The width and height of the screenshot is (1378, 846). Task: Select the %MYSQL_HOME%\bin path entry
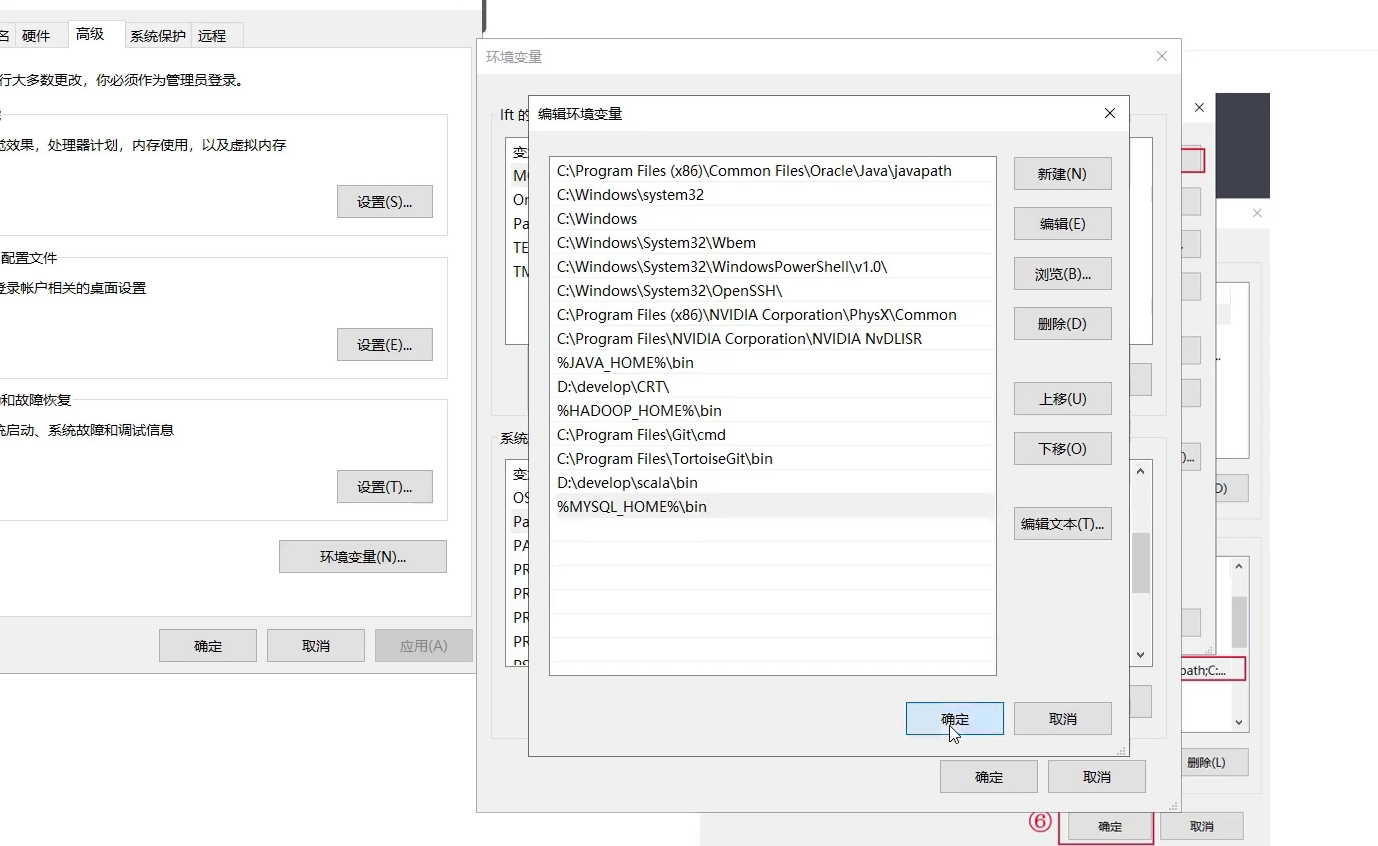[x=773, y=506]
